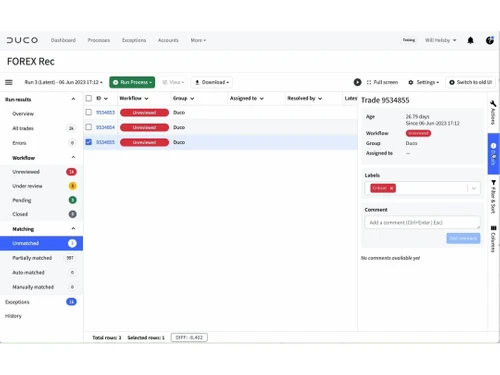The image size is (500, 375).
Task: Open the Settings dropdown
Action: (x=424, y=82)
